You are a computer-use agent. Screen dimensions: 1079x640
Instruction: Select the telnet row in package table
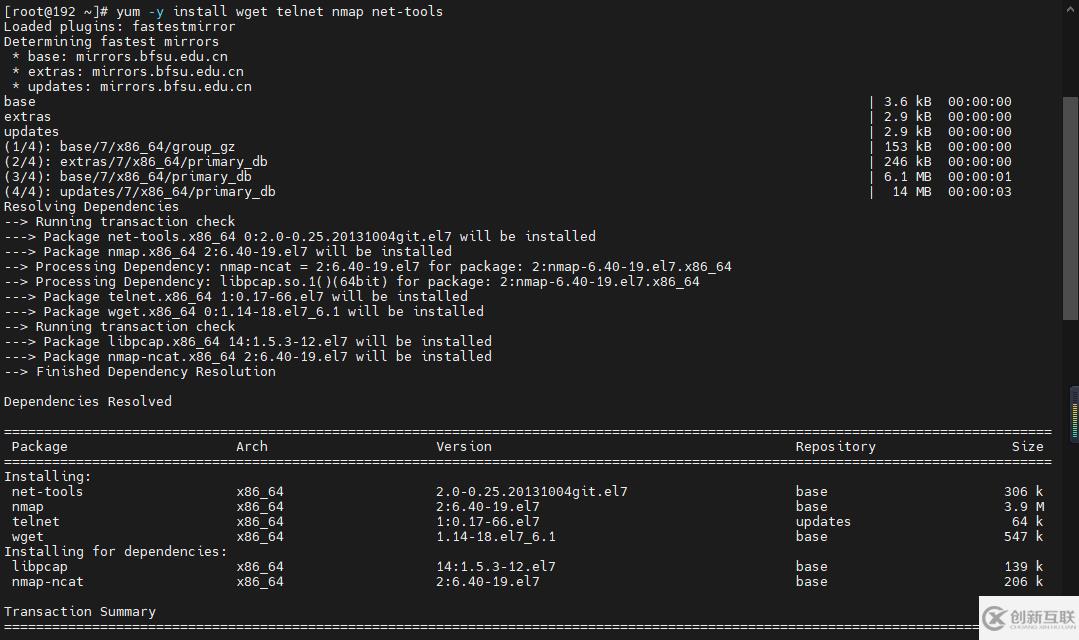pos(36,522)
